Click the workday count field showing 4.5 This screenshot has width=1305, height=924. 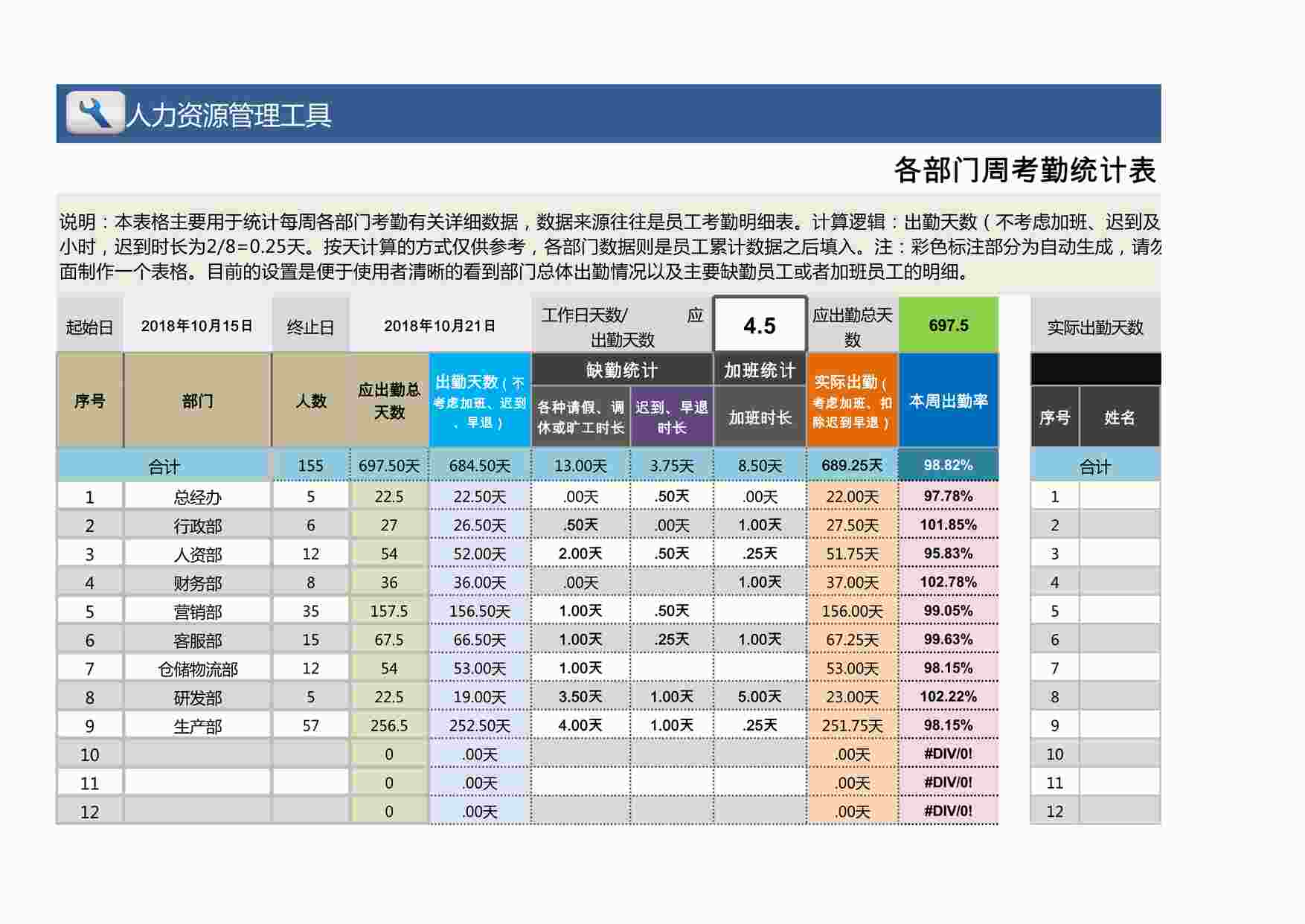[x=760, y=325]
